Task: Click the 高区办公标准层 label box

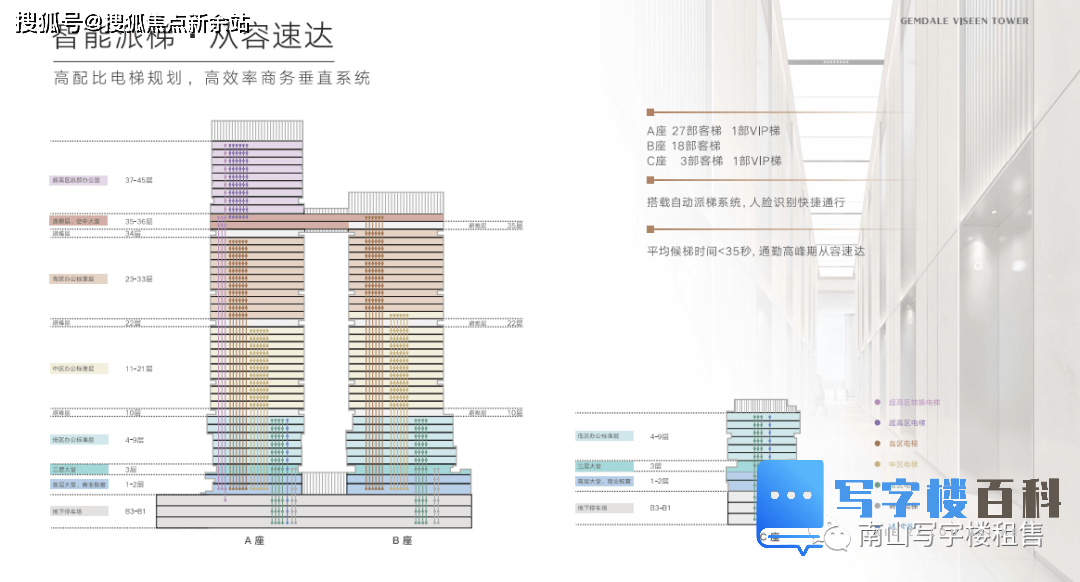Action: 79,279
